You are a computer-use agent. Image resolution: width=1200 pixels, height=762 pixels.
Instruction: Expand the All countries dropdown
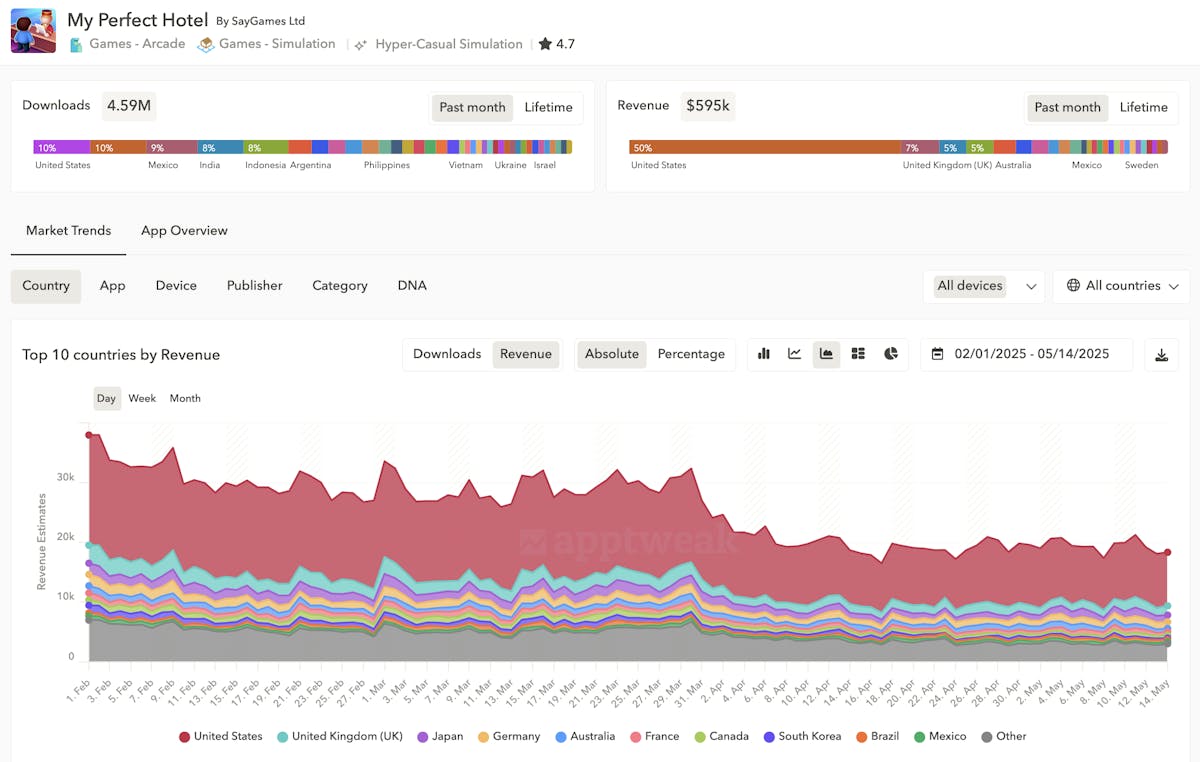tap(1122, 286)
